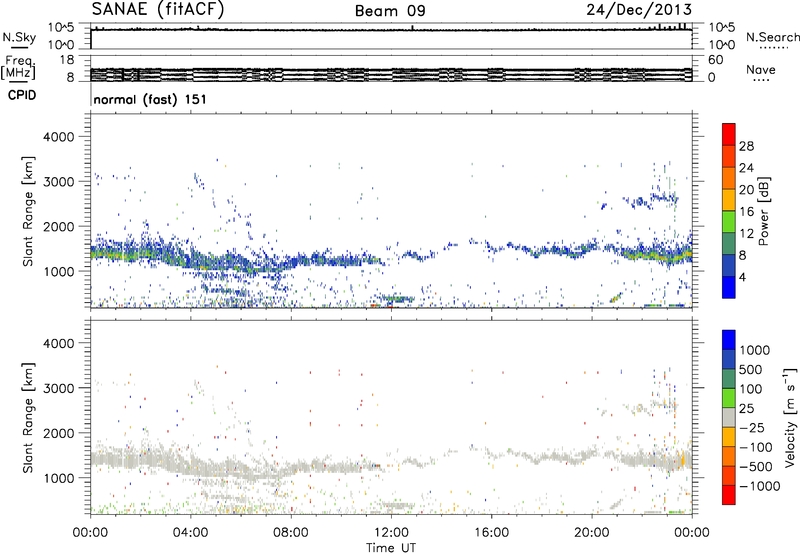800x554 pixels.
Task: Click the SANAE (fitACF) plot title
Action: [158, 9]
